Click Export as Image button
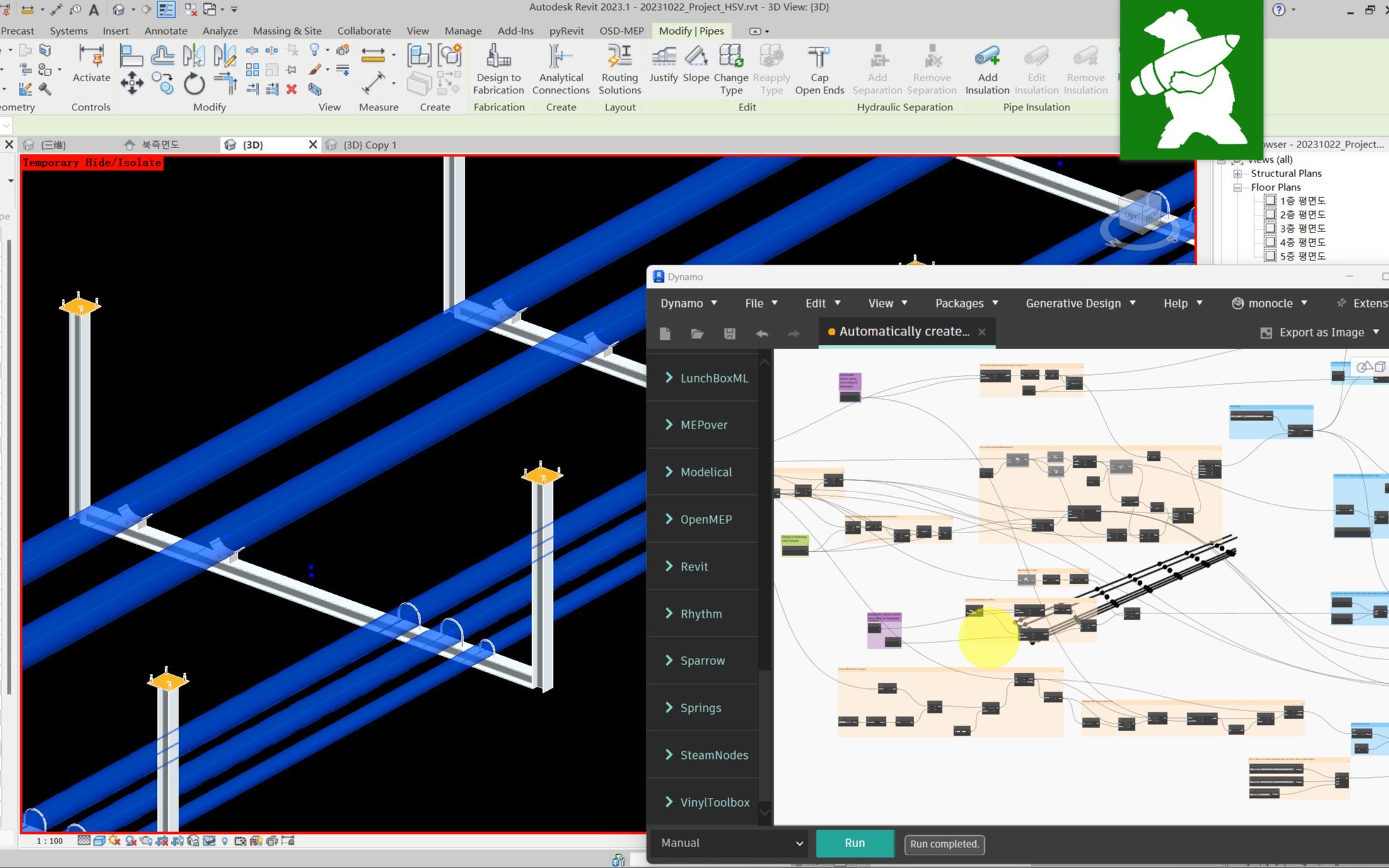1389x868 pixels. click(x=1320, y=332)
